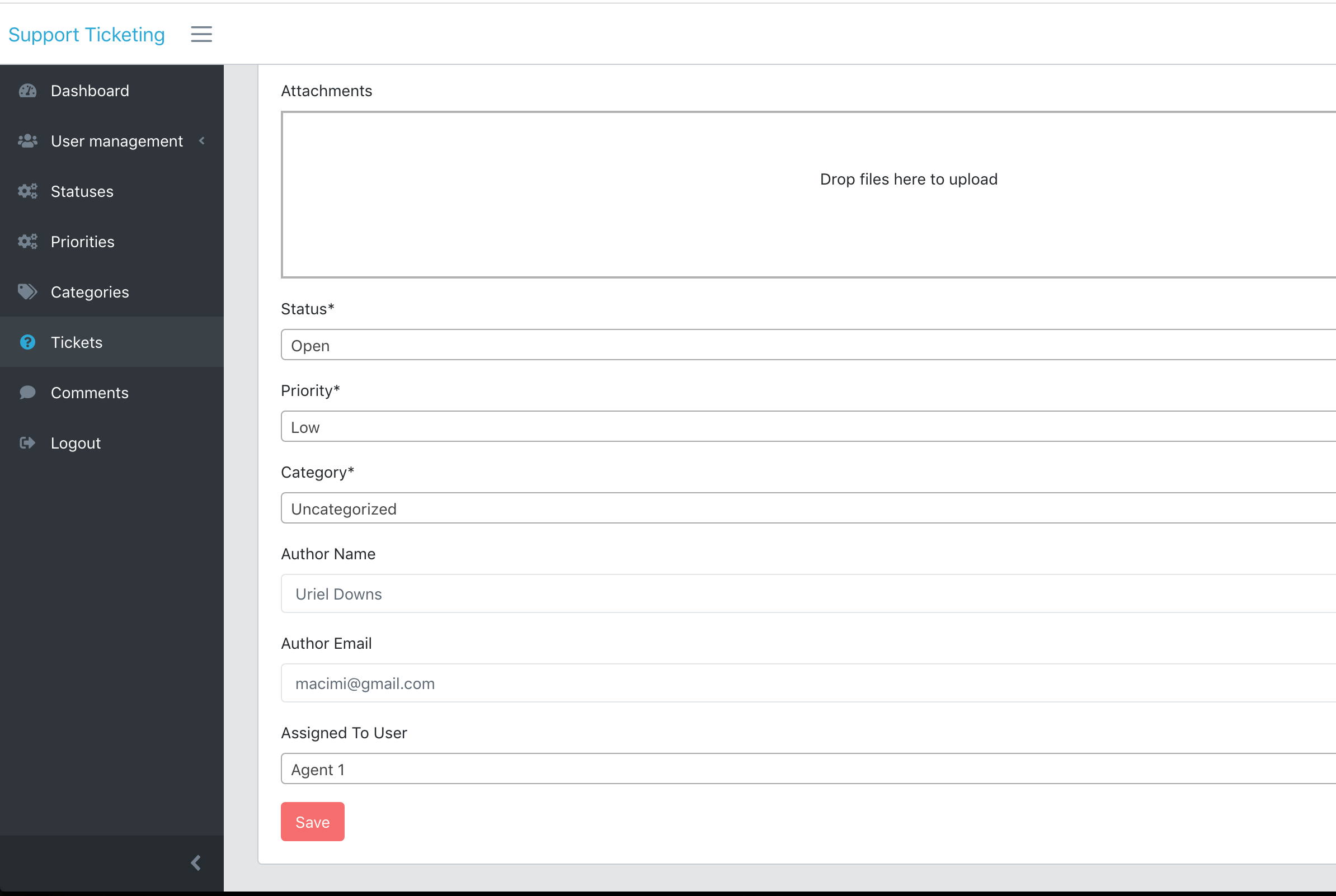Screen dimensions: 1336x896
Task: Click the drop files upload area
Action: point(908,192)
